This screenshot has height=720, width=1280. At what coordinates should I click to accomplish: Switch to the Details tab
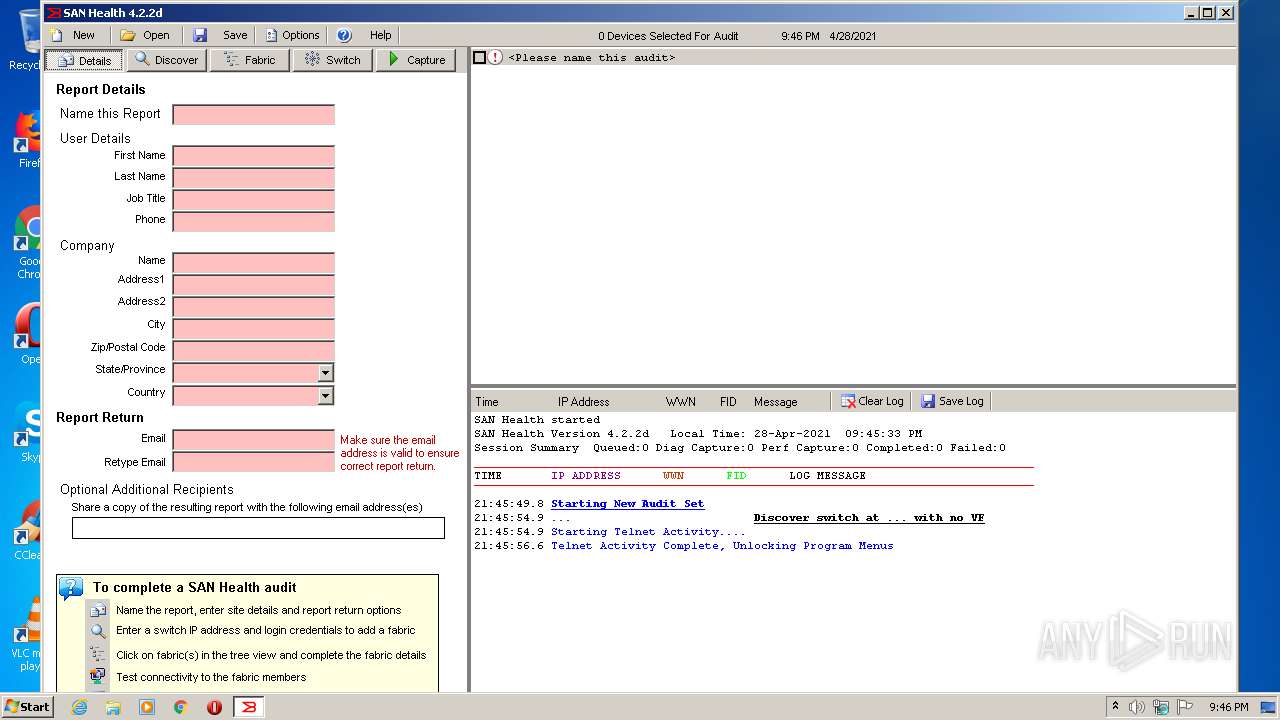click(84, 60)
